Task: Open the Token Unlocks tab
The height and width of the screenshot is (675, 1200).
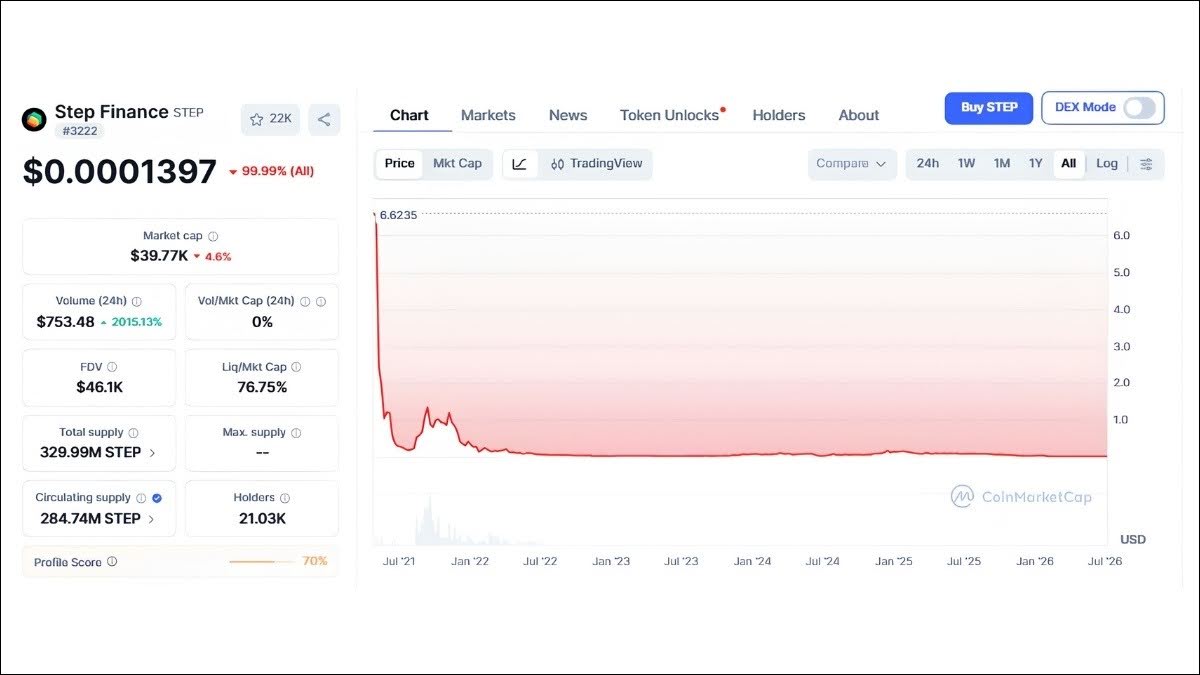Action: [670, 116]
